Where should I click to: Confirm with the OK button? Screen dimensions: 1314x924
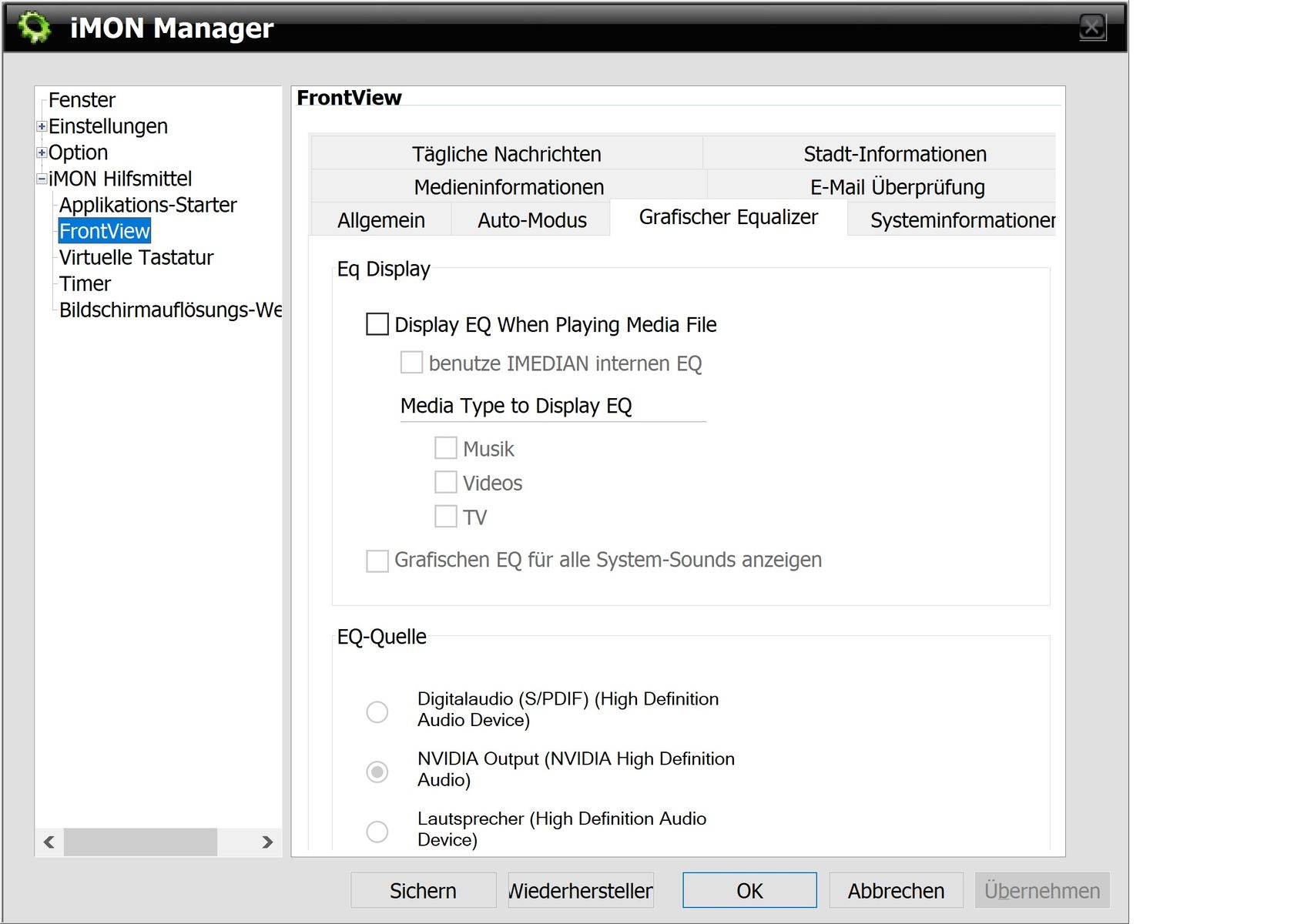pos(749,890)
